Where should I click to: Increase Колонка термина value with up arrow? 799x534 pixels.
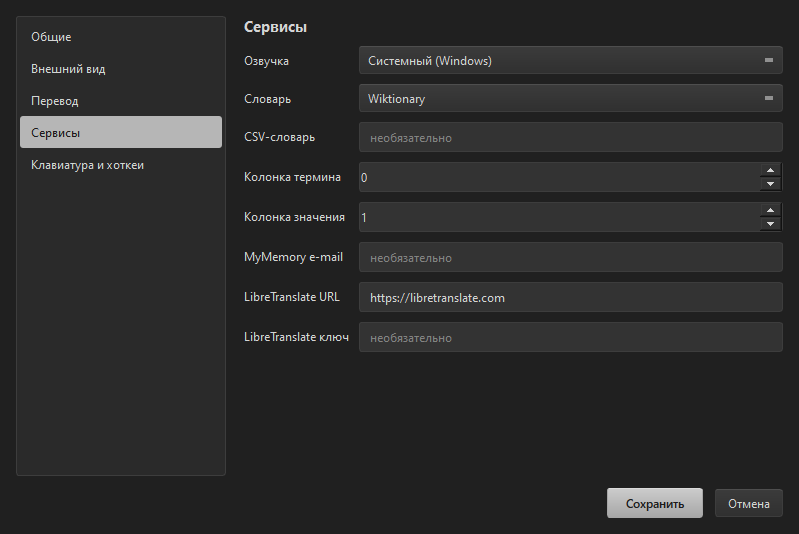click(770, 170)
